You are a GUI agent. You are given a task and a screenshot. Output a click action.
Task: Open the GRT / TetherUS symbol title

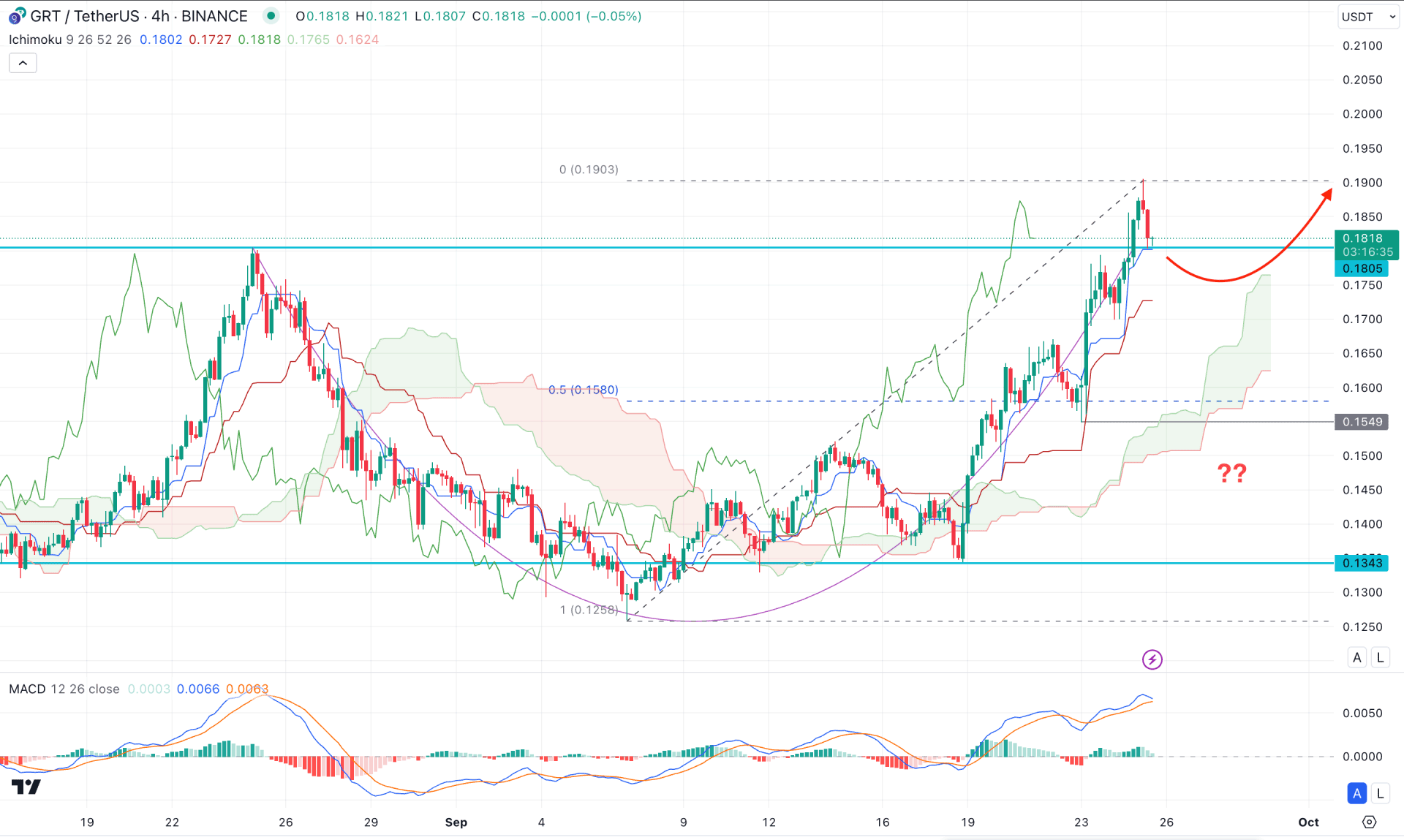point(138,16)
